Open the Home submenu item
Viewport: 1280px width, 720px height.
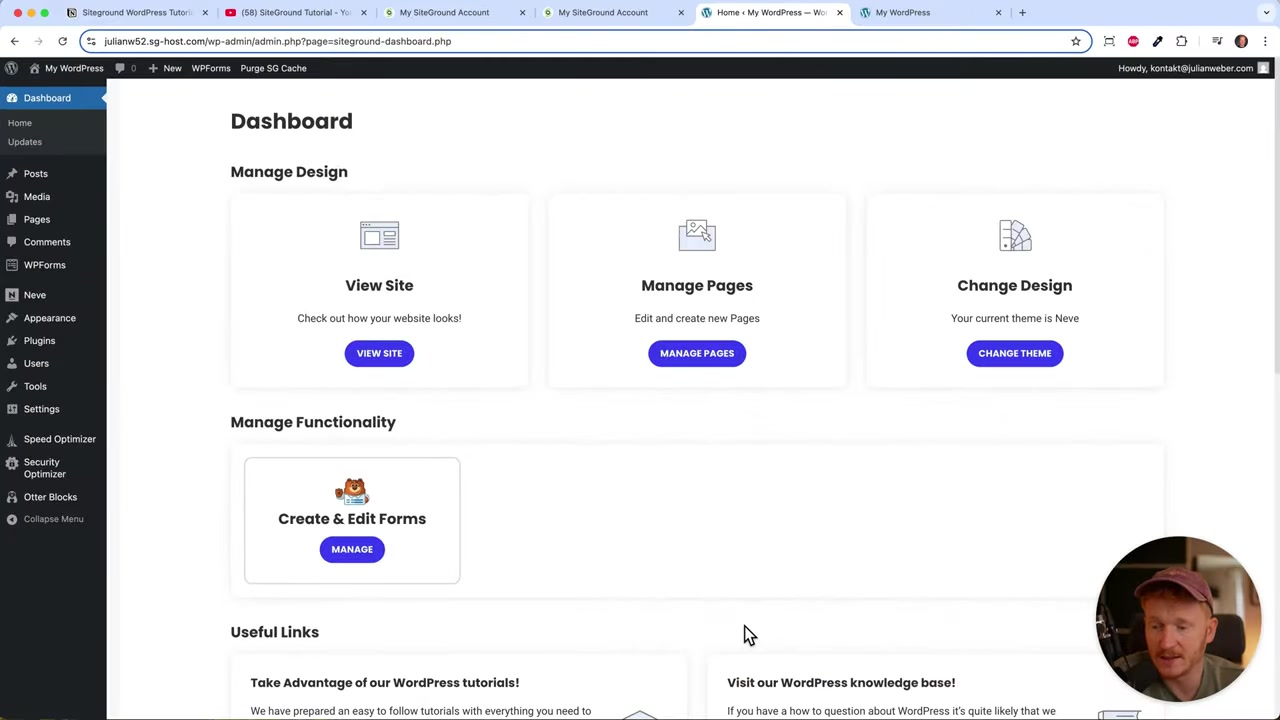point(20,123)
